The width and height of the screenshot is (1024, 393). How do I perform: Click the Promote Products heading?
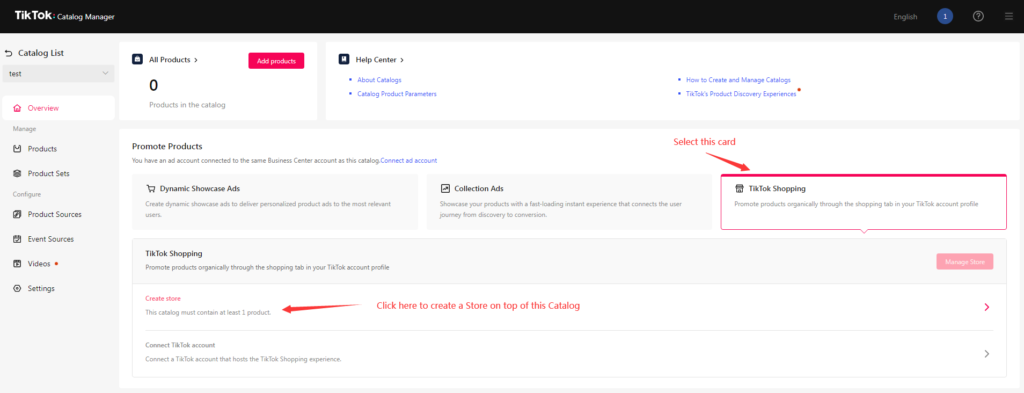tap(167, 146)
